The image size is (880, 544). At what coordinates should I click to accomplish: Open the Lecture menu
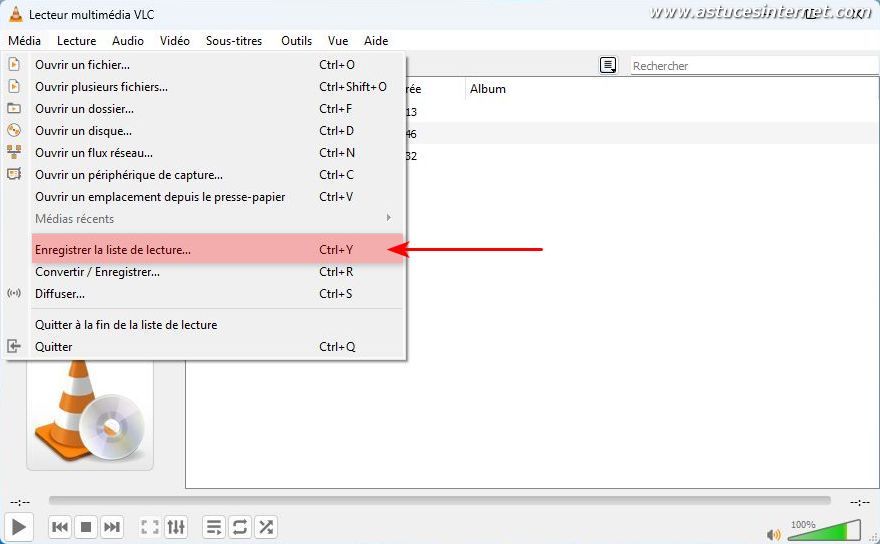(x=76, y=41)
